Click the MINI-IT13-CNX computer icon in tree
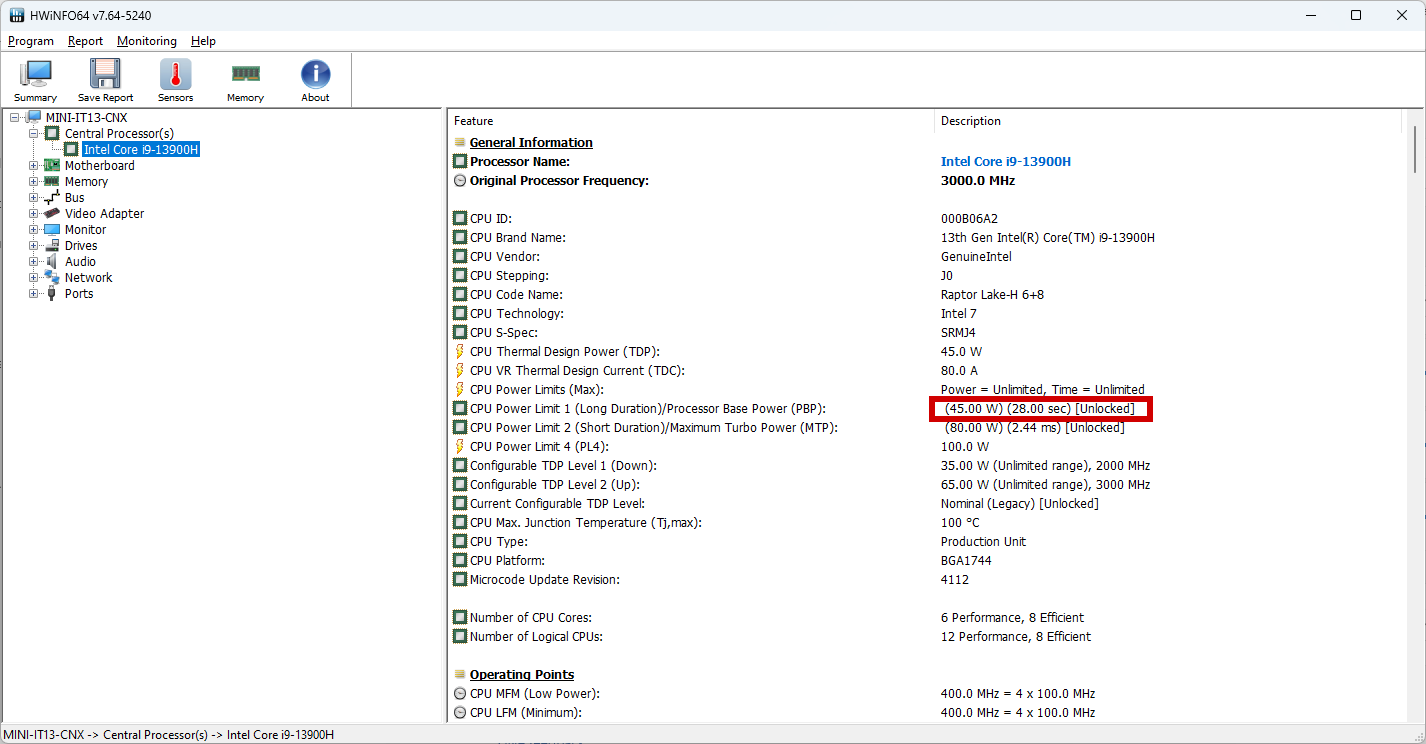Image resolution: width=1426 pixels, height=744 pixels. (34, 118)
